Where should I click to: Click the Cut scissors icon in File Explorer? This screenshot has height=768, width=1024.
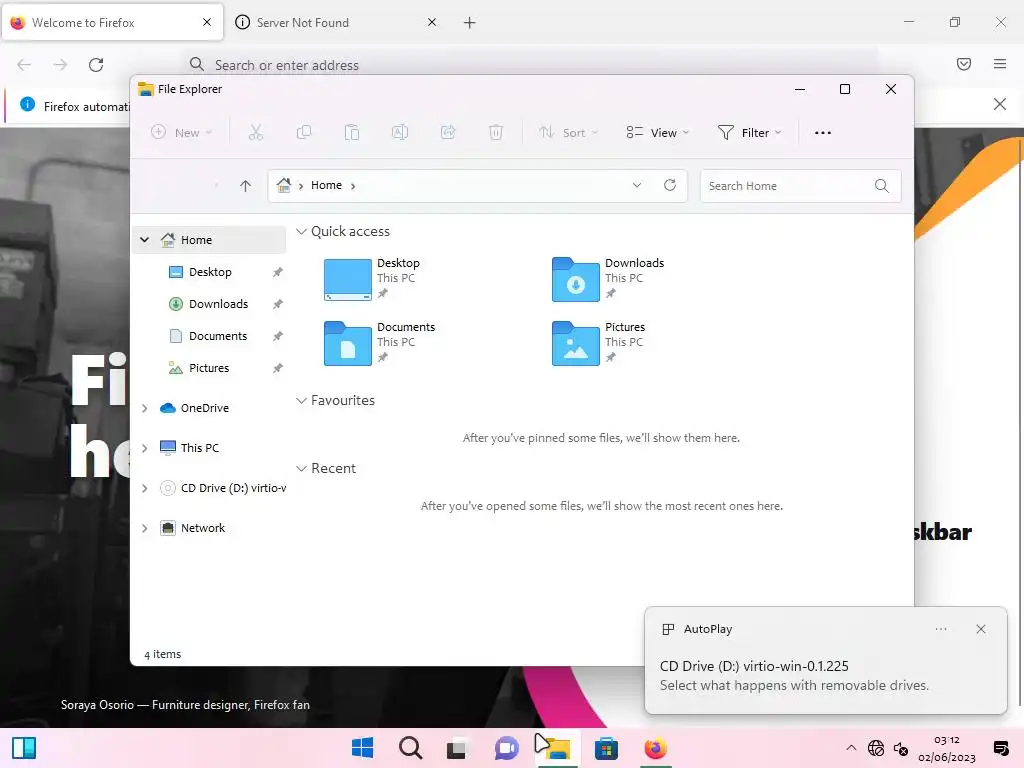click(x=255, y=133)
